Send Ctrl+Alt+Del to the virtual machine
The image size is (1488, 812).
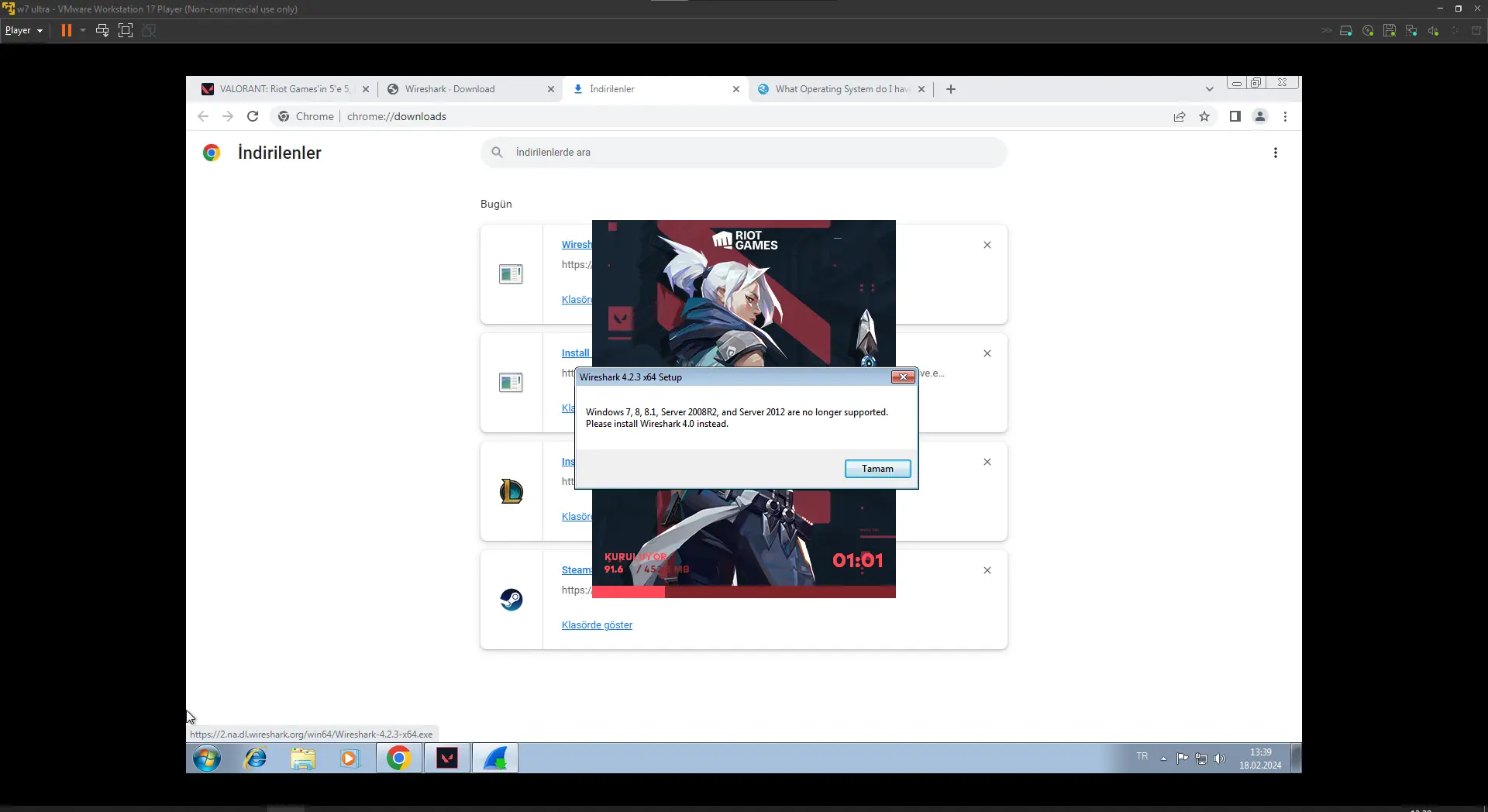(102, 30)
